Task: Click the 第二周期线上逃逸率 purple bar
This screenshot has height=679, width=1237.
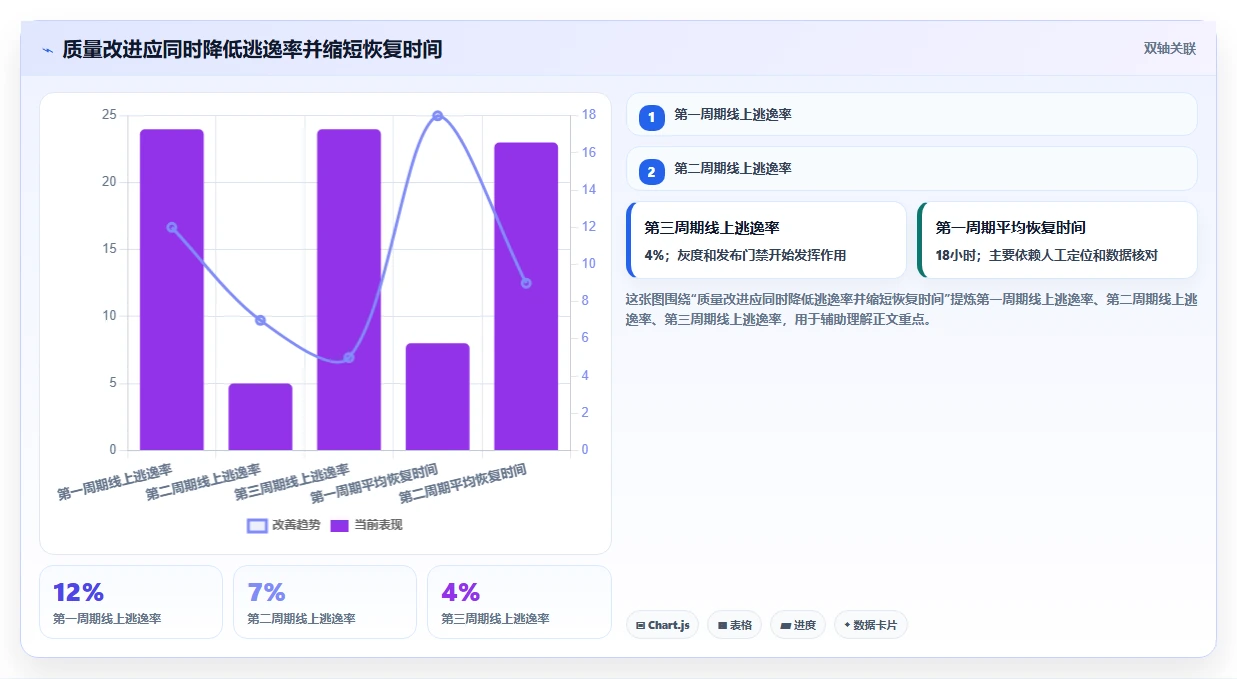Action: (x=260, y=416)
